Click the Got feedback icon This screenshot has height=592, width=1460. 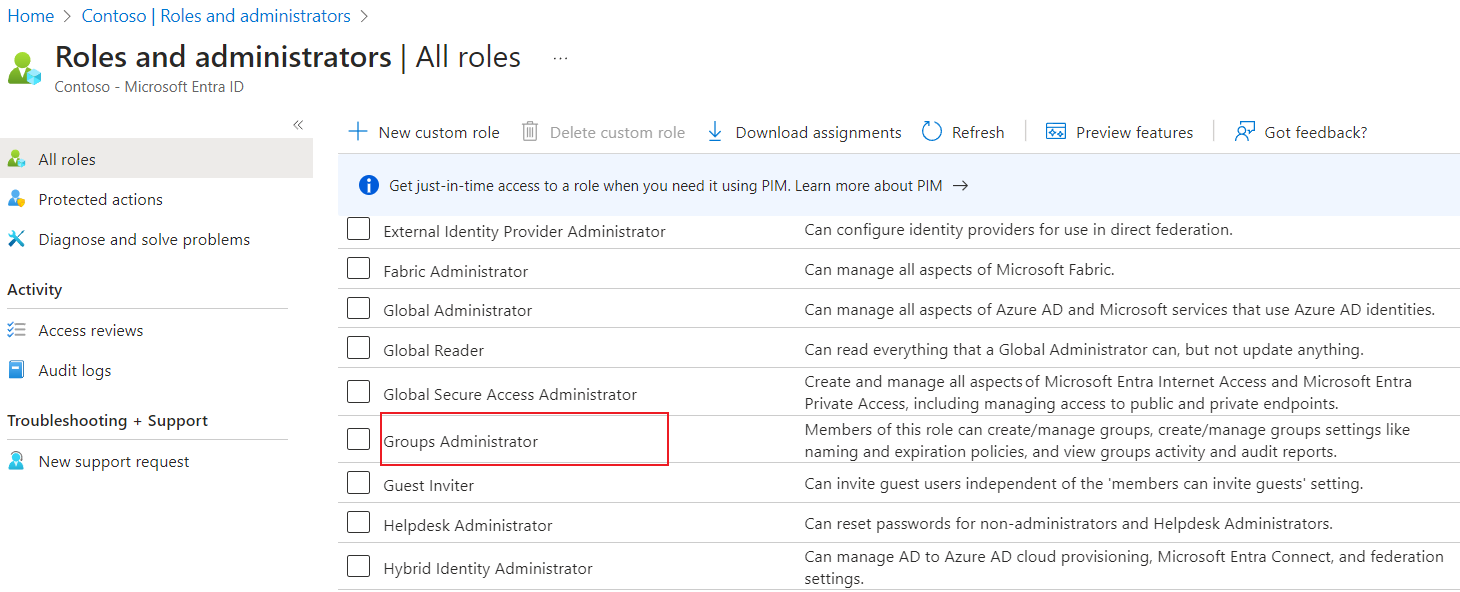pyautogui.click(x=1243, y=131)
